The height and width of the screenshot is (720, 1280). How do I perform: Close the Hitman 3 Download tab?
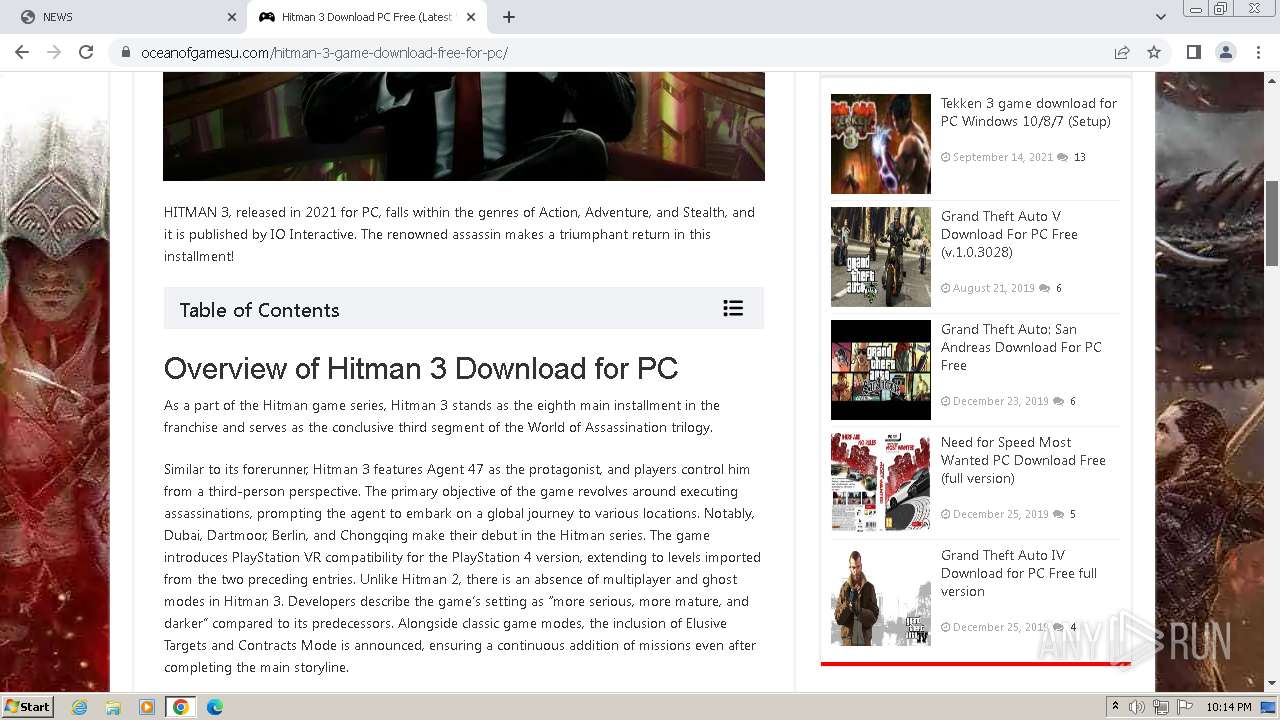(x=471, y=17)
